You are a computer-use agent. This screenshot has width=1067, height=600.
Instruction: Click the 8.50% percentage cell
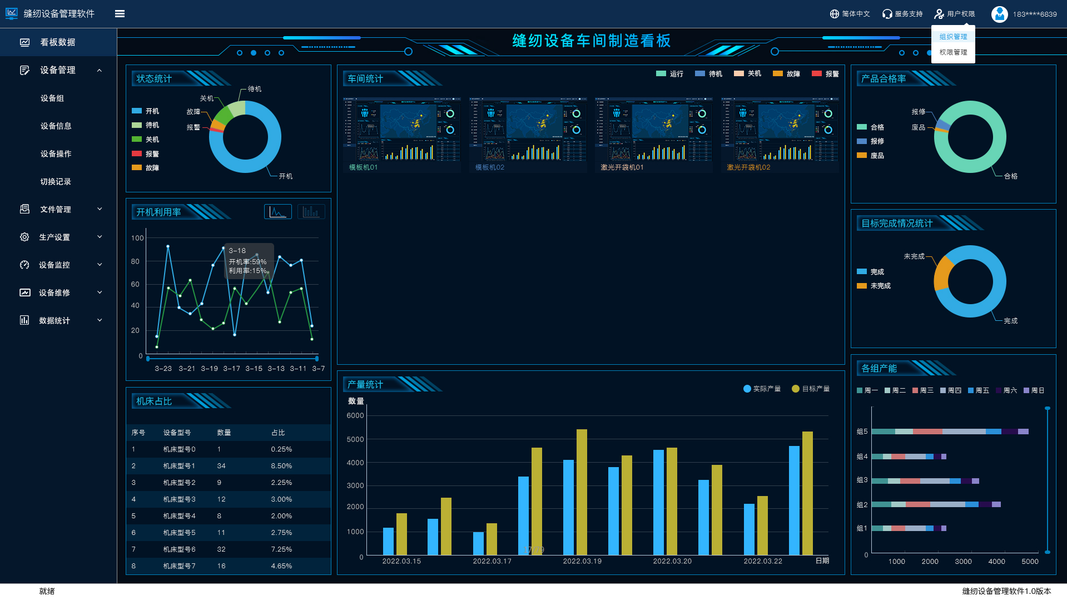point(281,466)
